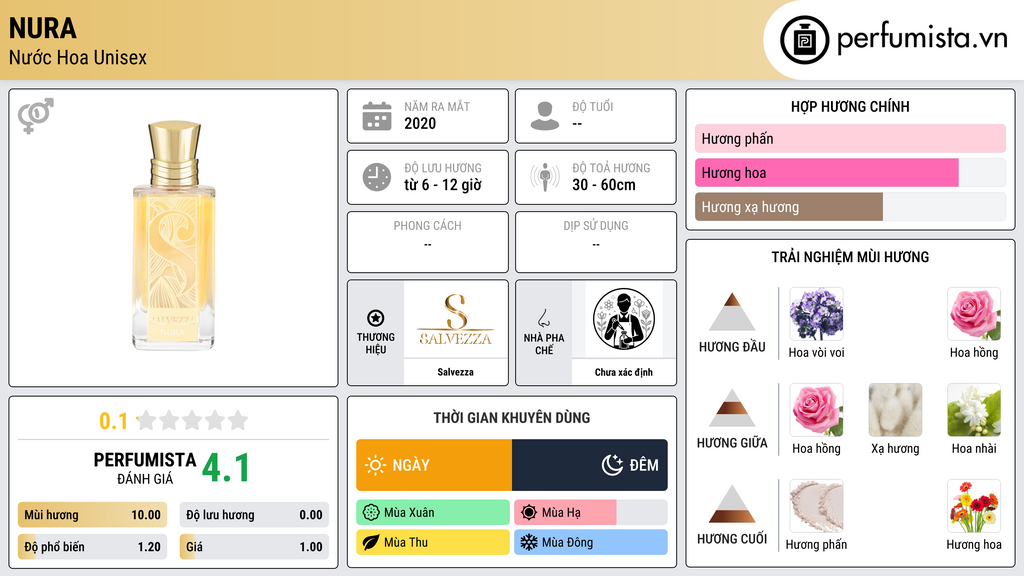Screen dimensions: 1024x576
Task: Click the moon icon in the Đêm bar
Action: point(612,465)
